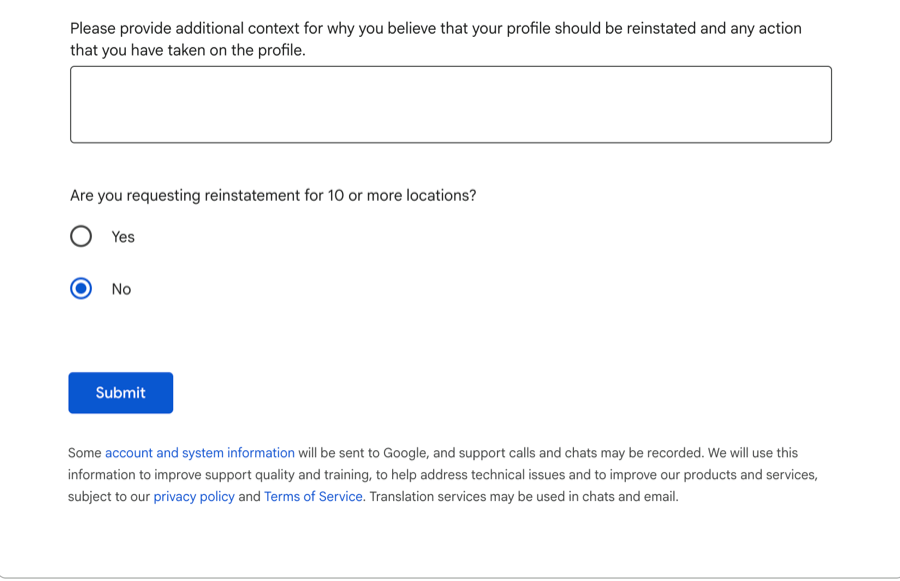
Task: Click the "subject to our" disclaimer text
Action: click(109, 497)
